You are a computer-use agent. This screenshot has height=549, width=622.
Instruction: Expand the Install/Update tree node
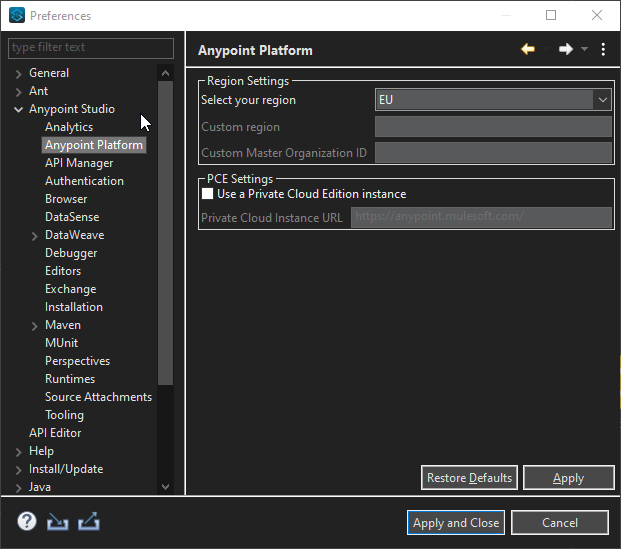tap(18, 470)
